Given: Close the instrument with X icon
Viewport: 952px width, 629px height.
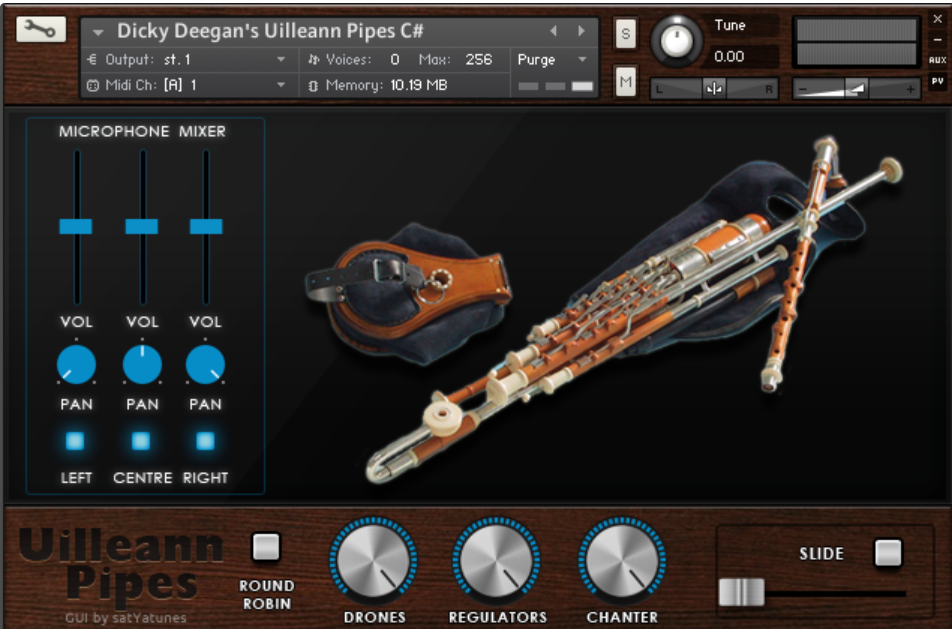Looking at the screenshot, I should pos(937,19).
